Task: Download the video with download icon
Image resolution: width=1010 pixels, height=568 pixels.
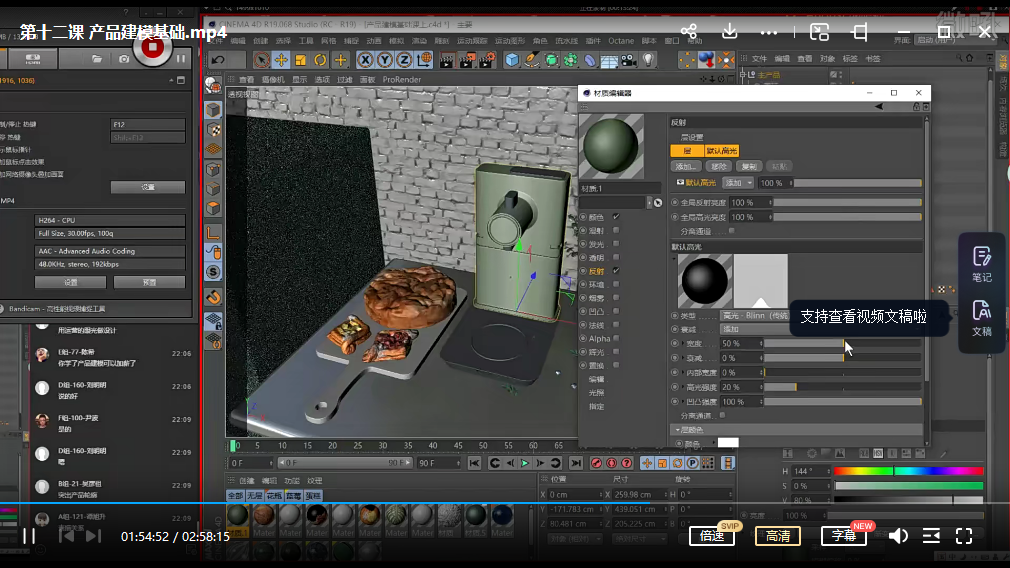Action: 729,31
